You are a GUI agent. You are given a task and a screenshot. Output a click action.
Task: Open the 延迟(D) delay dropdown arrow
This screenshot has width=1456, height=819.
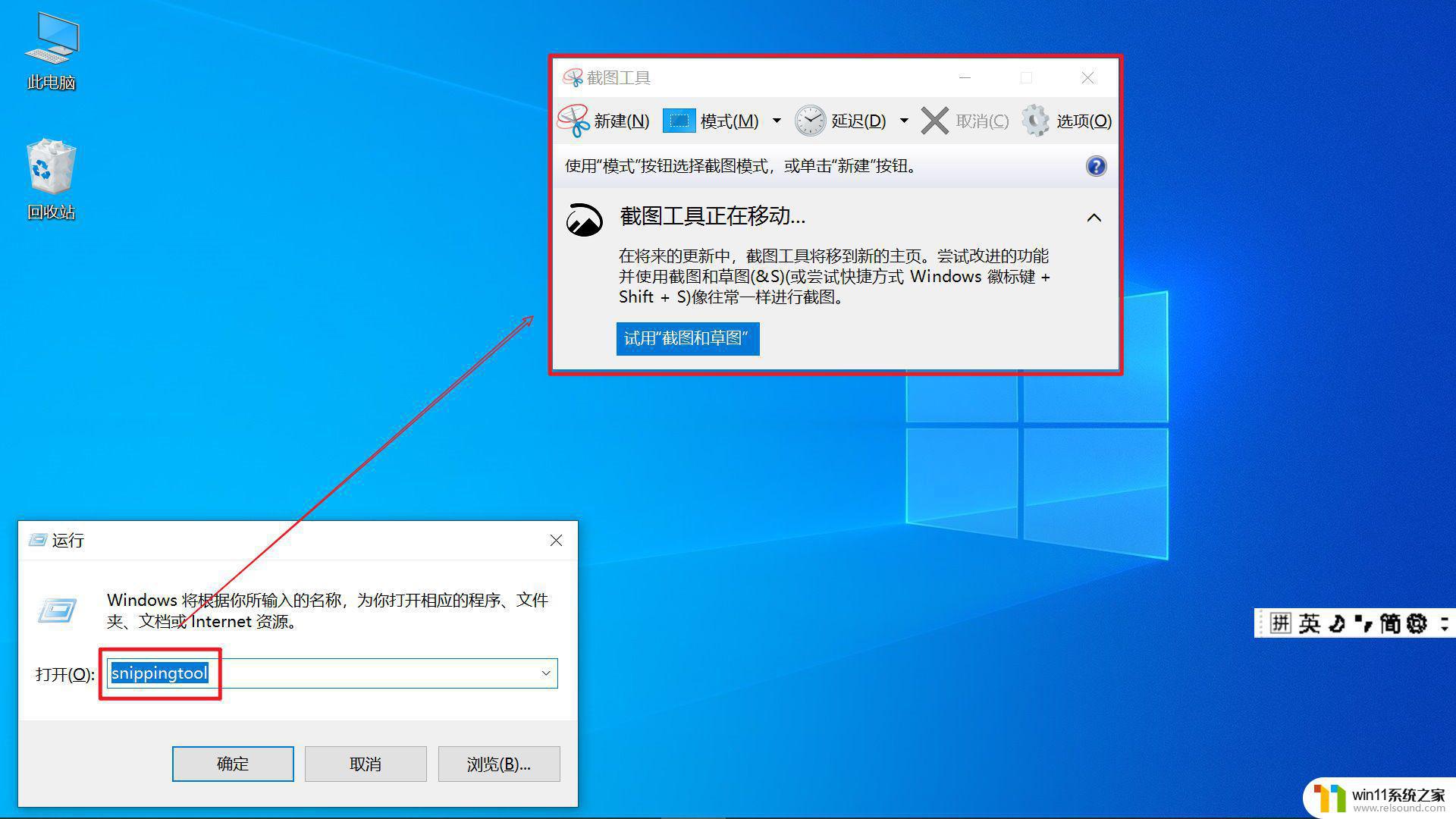[904, 121]
